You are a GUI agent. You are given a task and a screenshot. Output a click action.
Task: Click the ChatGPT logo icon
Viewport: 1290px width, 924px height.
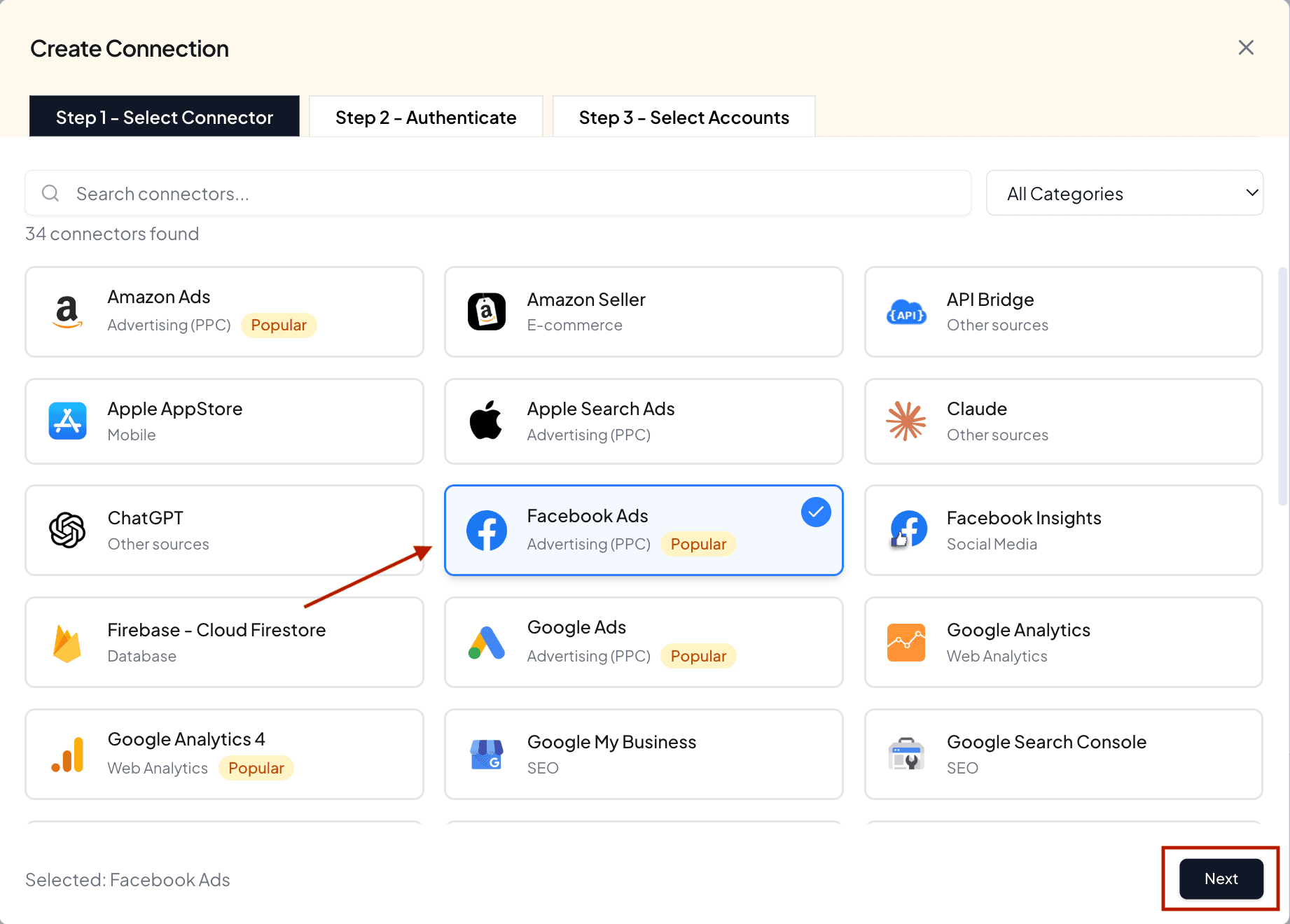click(x=67, y=530)
